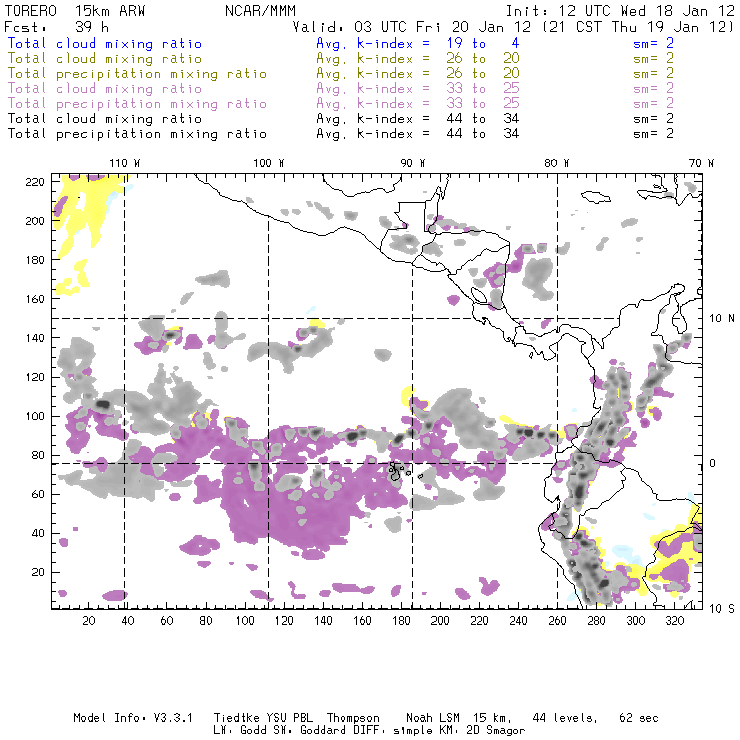Select the "NCAR/MMM" header label
Screen dimensions: 740x740
[260, 11]
